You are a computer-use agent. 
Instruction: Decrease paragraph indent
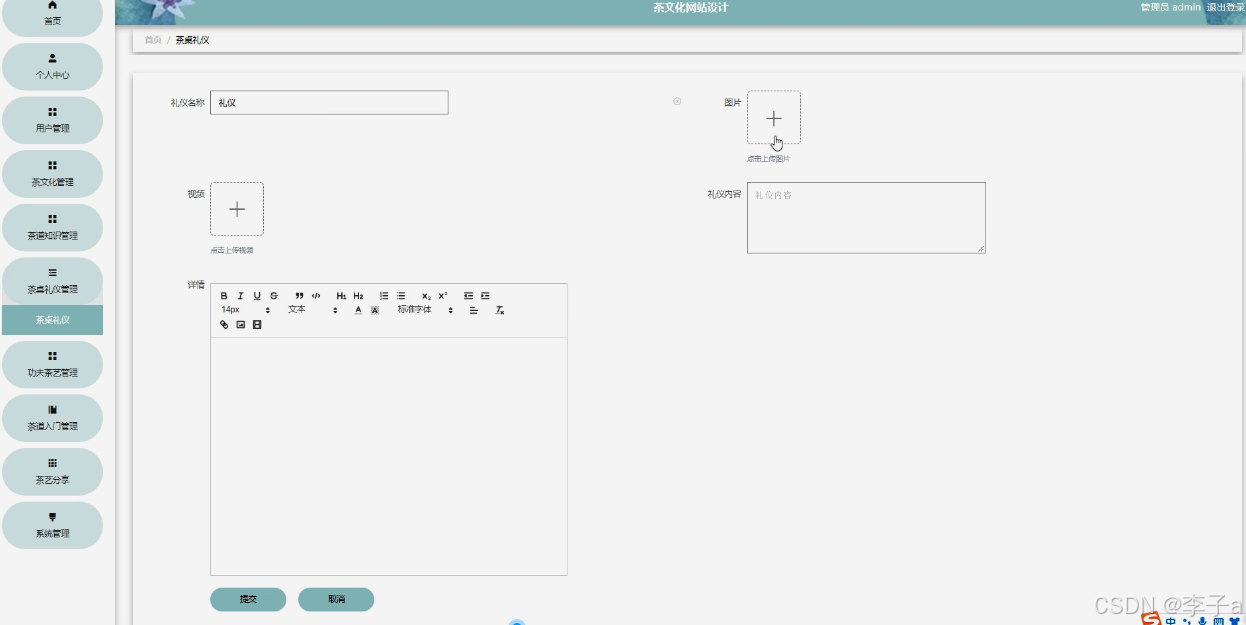pyautogui.click(x=468, y=296)
